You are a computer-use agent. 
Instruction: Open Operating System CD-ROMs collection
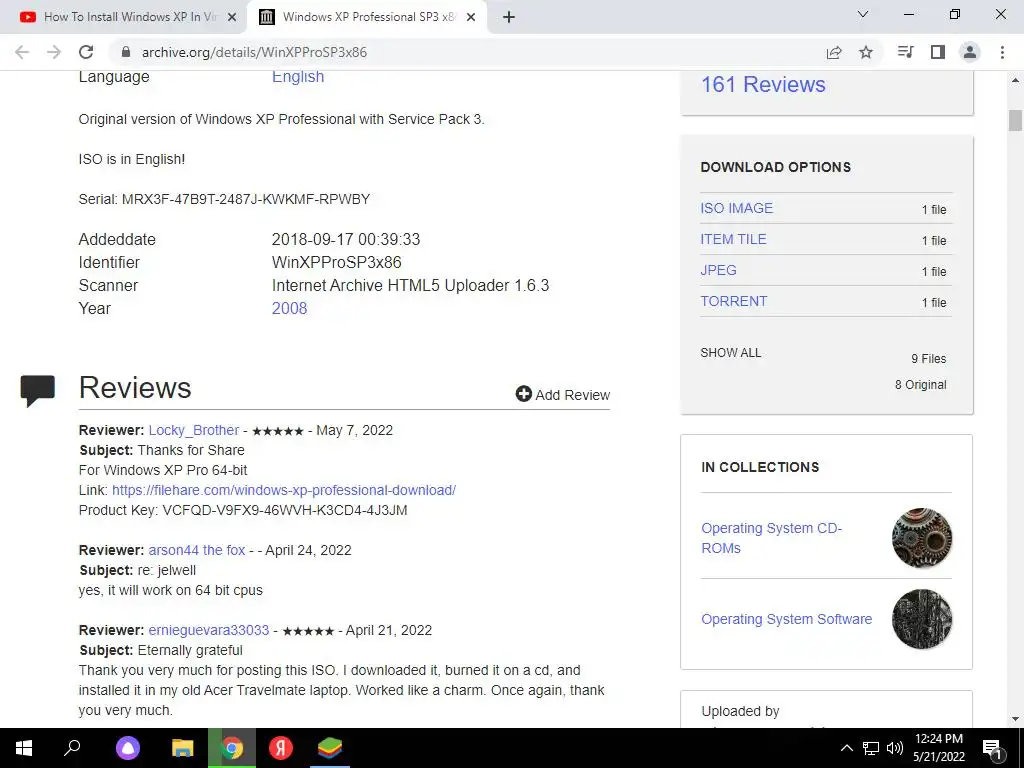click(771, 538)
